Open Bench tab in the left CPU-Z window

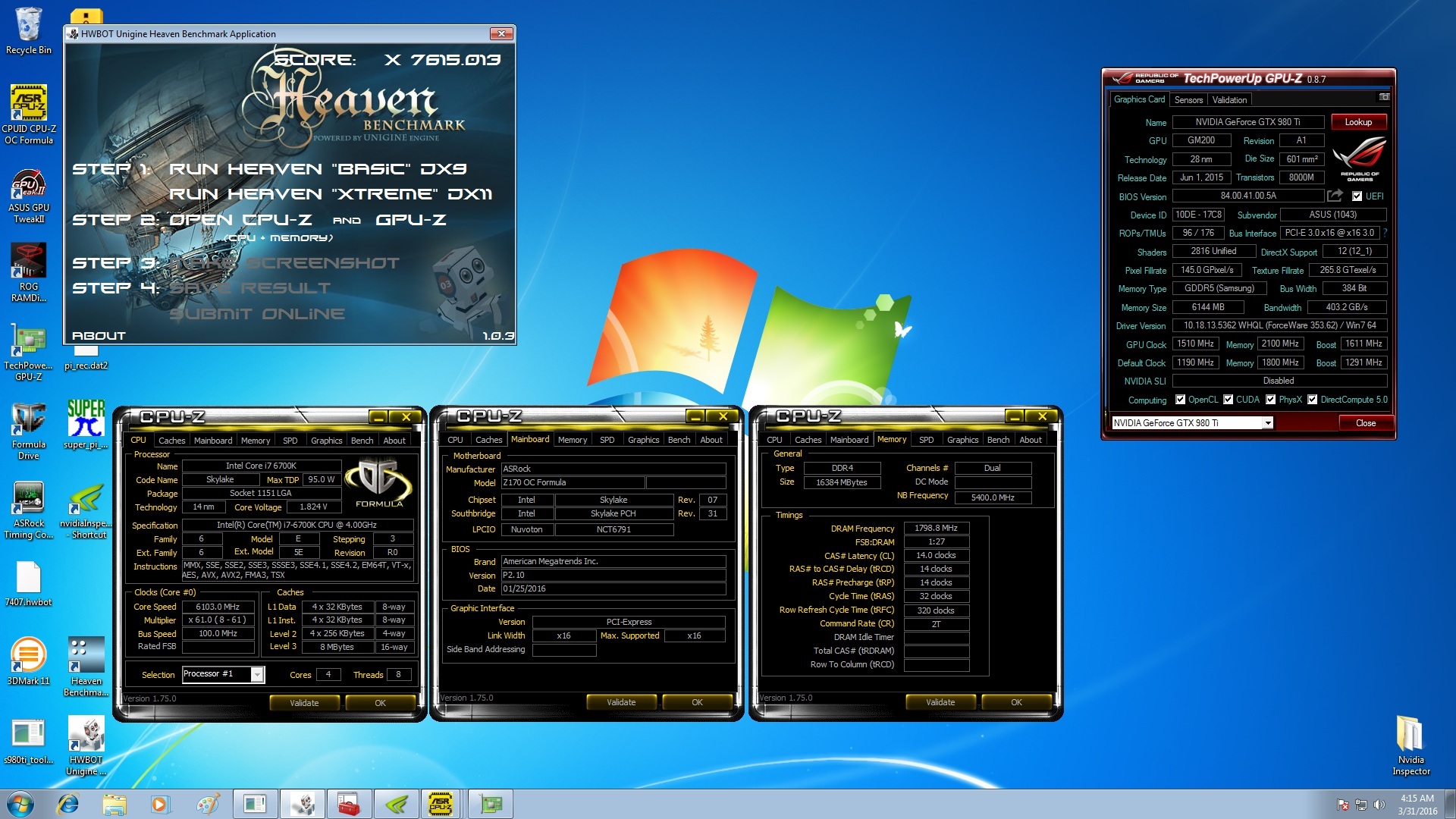point(362,441)
